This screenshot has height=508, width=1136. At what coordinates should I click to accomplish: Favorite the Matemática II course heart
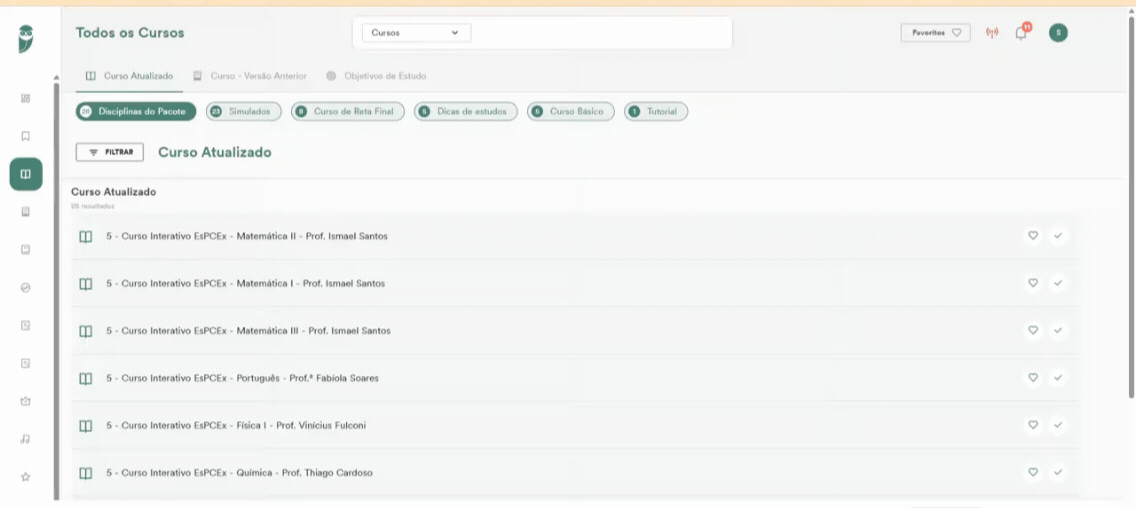click(1033, 236)
